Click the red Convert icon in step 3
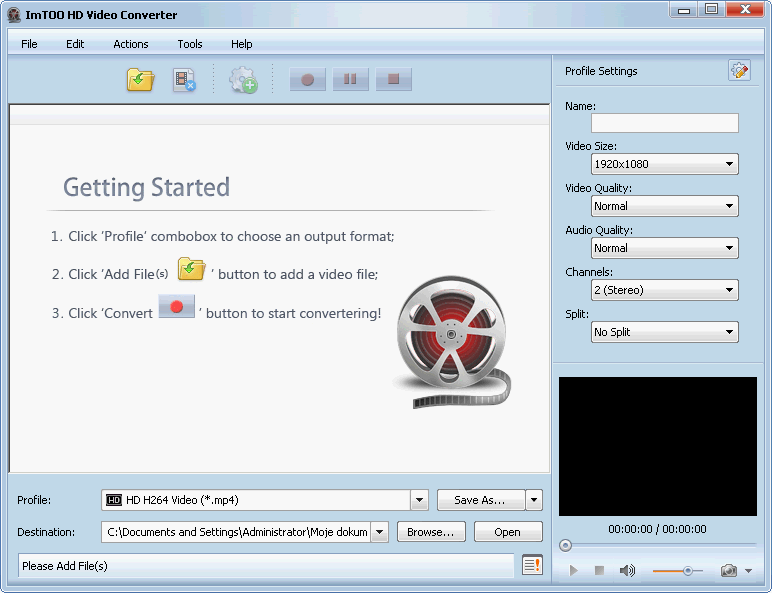Viewport: 772px width, 593px height. click(x=177, y=307)
